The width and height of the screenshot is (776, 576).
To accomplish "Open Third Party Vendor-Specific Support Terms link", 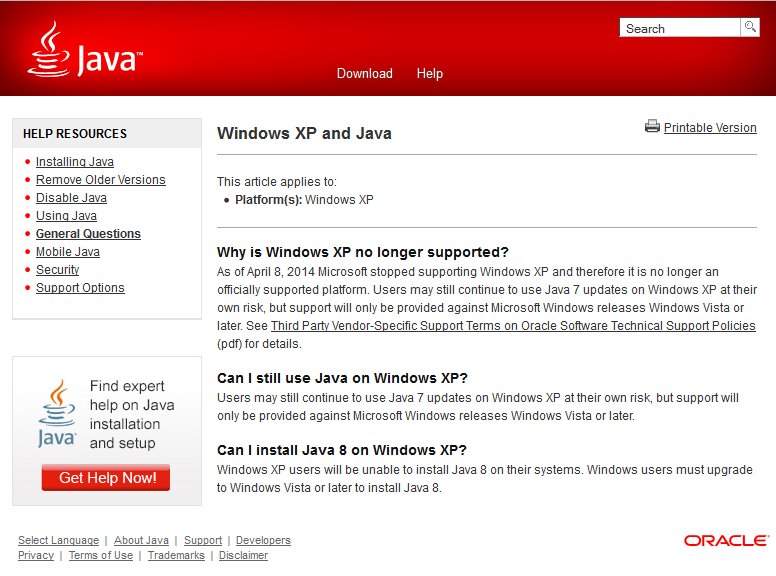I will (513, 326).
